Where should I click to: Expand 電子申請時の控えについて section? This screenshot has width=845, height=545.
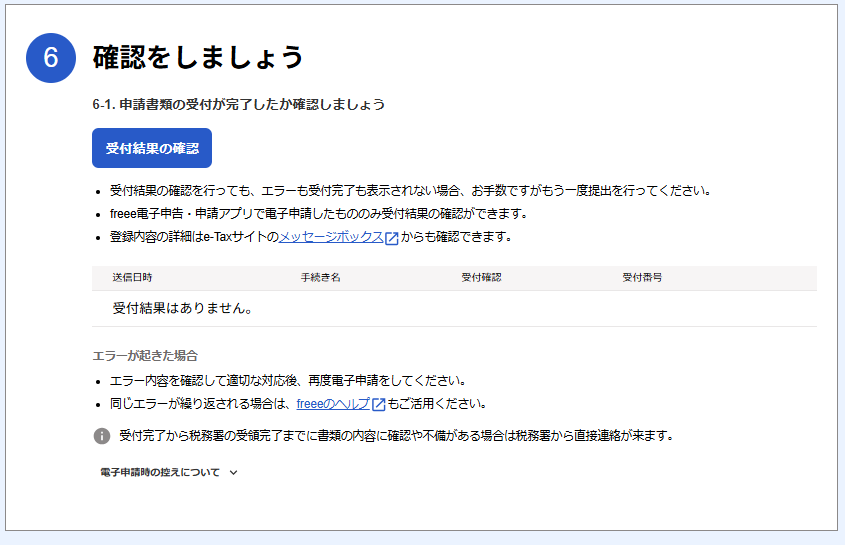click(168, 472)
